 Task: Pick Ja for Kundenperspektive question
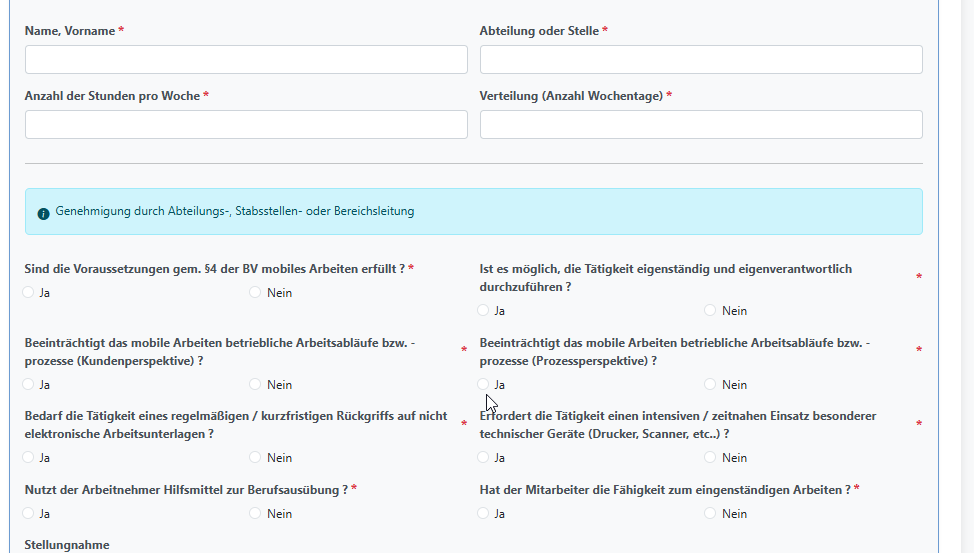pyautogui.click(x=28, y=384)
